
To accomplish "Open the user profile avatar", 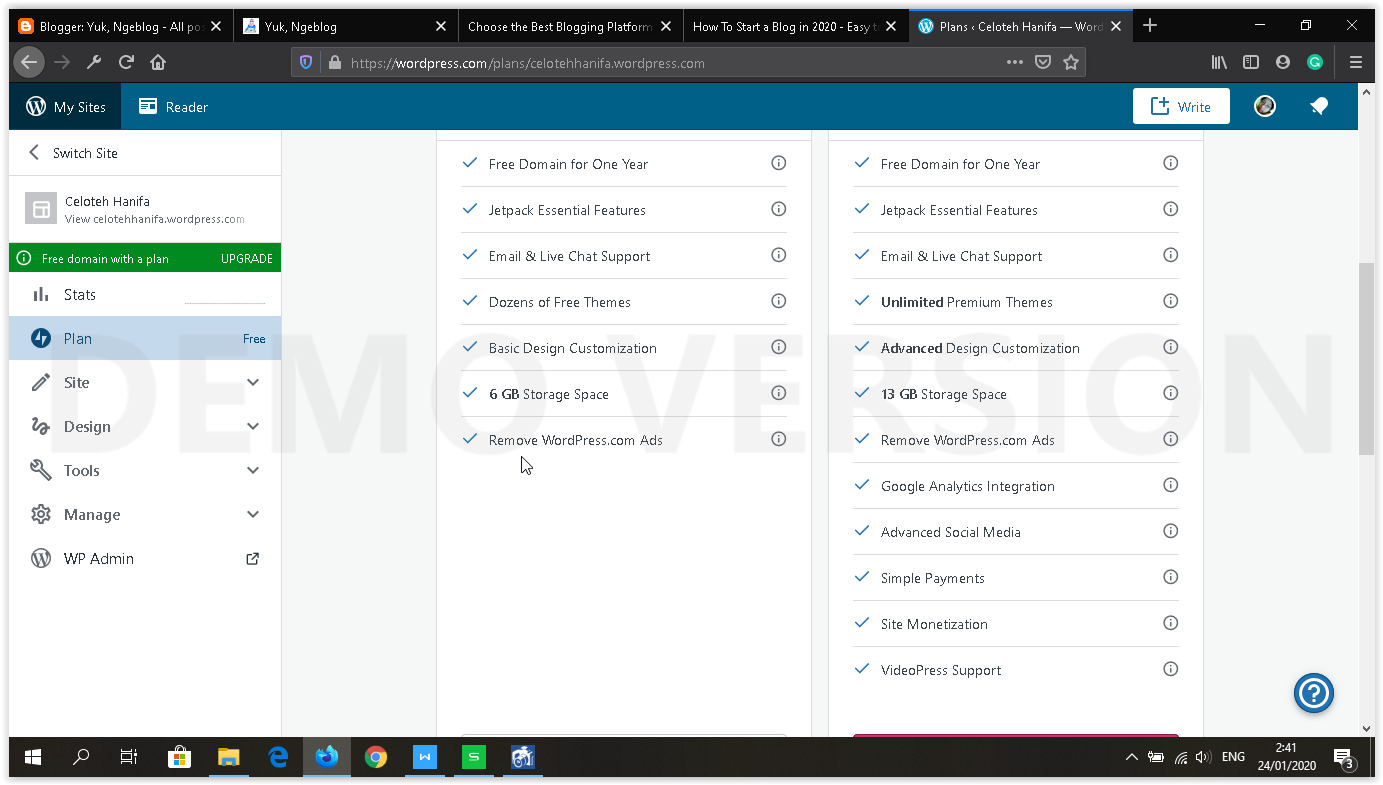I will pyautogui.click(x=1265, y=106).
